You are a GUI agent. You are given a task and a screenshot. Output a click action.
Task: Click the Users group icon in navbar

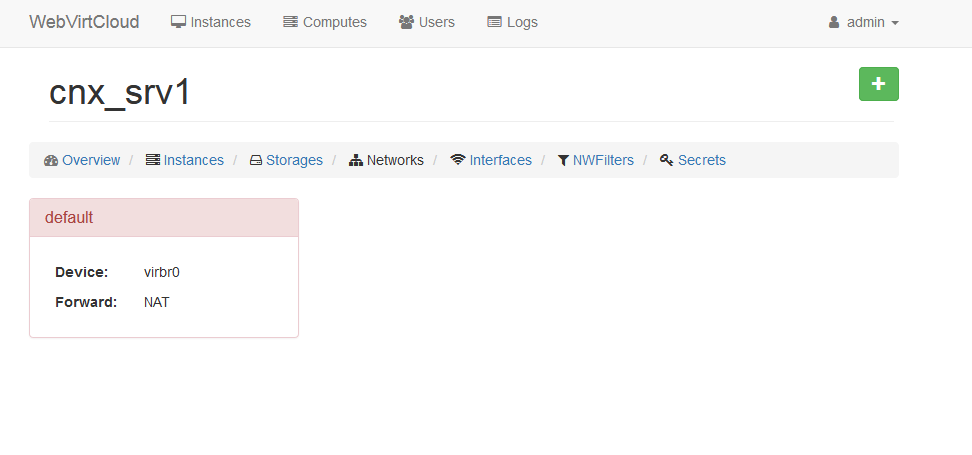click(x=406, y=22)
